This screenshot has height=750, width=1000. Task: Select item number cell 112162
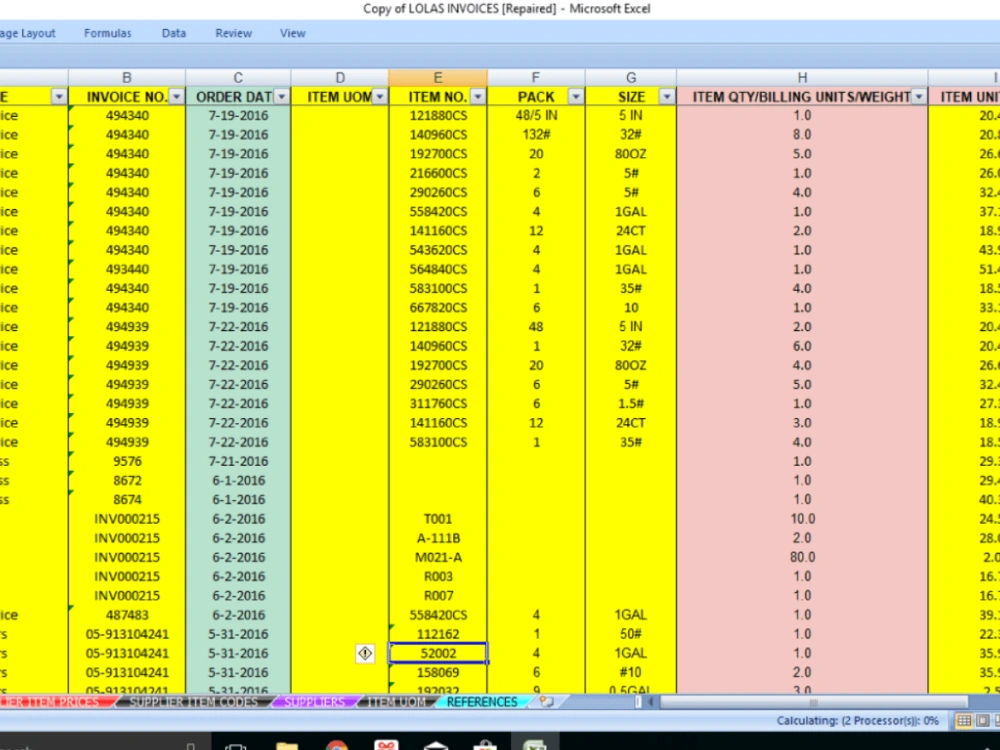coord(438,634)
